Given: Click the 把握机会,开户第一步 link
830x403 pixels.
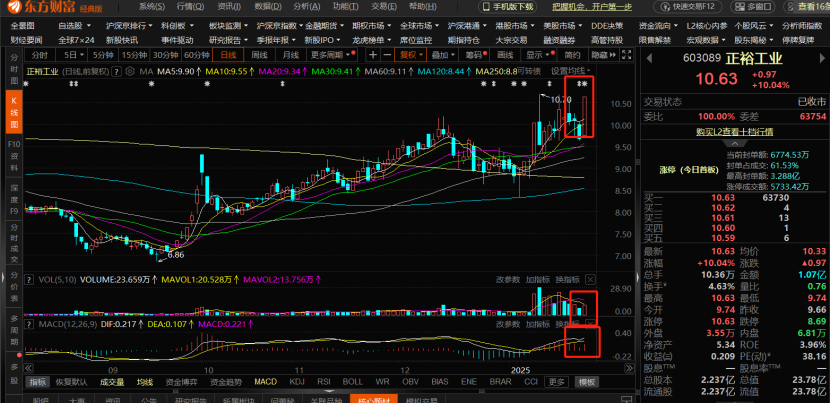Looking at the screenshot, I should coord(592,7).
